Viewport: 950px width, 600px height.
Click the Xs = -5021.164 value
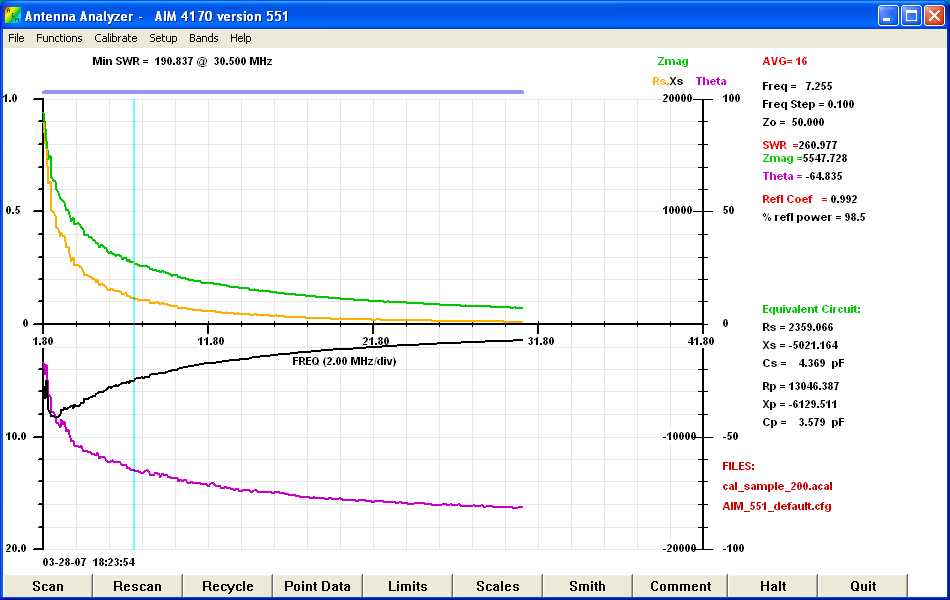[x=800, y=345]
